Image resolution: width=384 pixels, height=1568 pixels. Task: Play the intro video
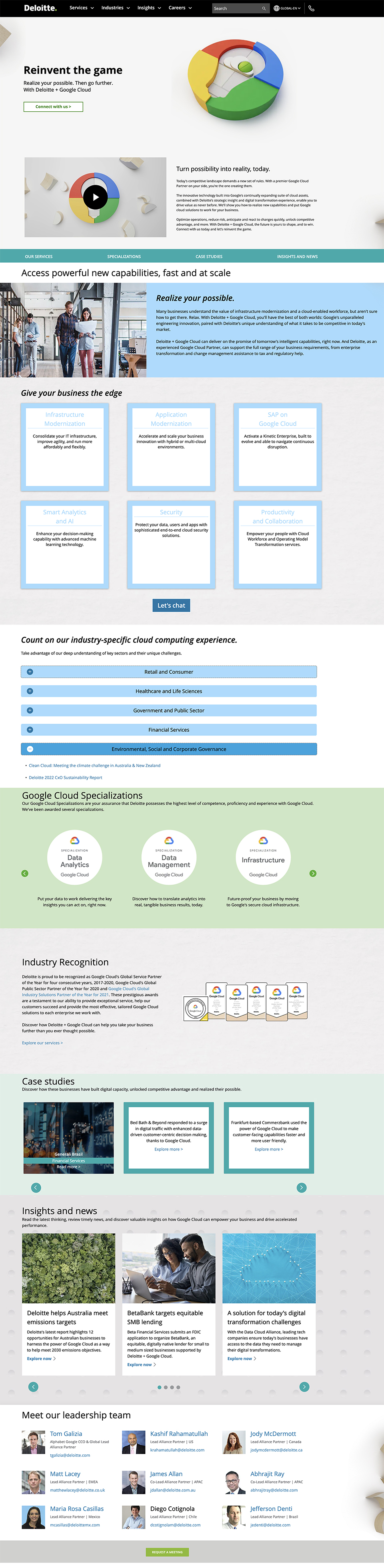point(95,197)
